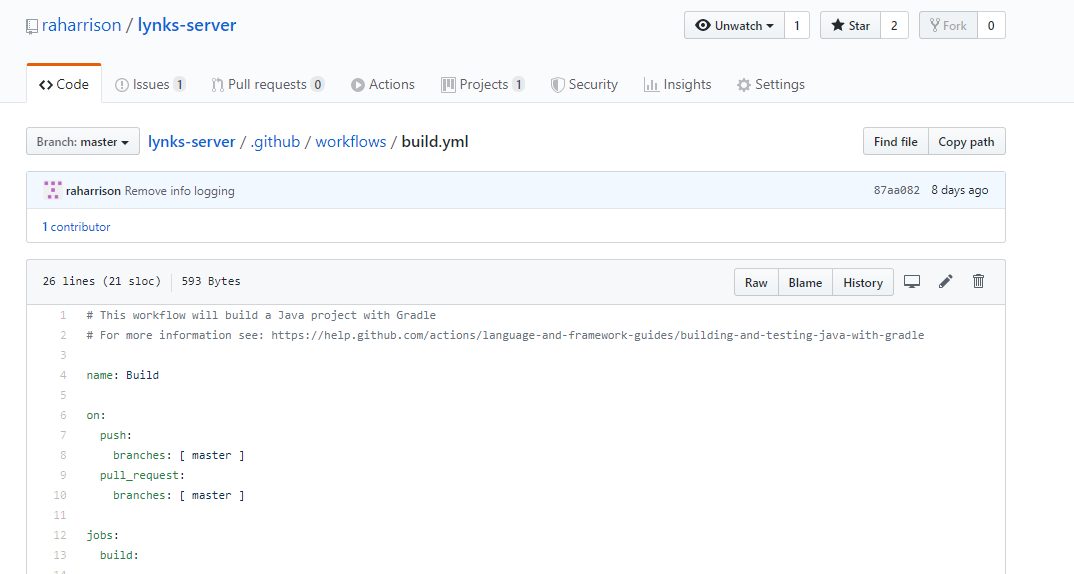The height and width of the screenshot is (574, 1074).
Task: Edit build.yml with the pencil icon
Action: click(x=945, y=282)
